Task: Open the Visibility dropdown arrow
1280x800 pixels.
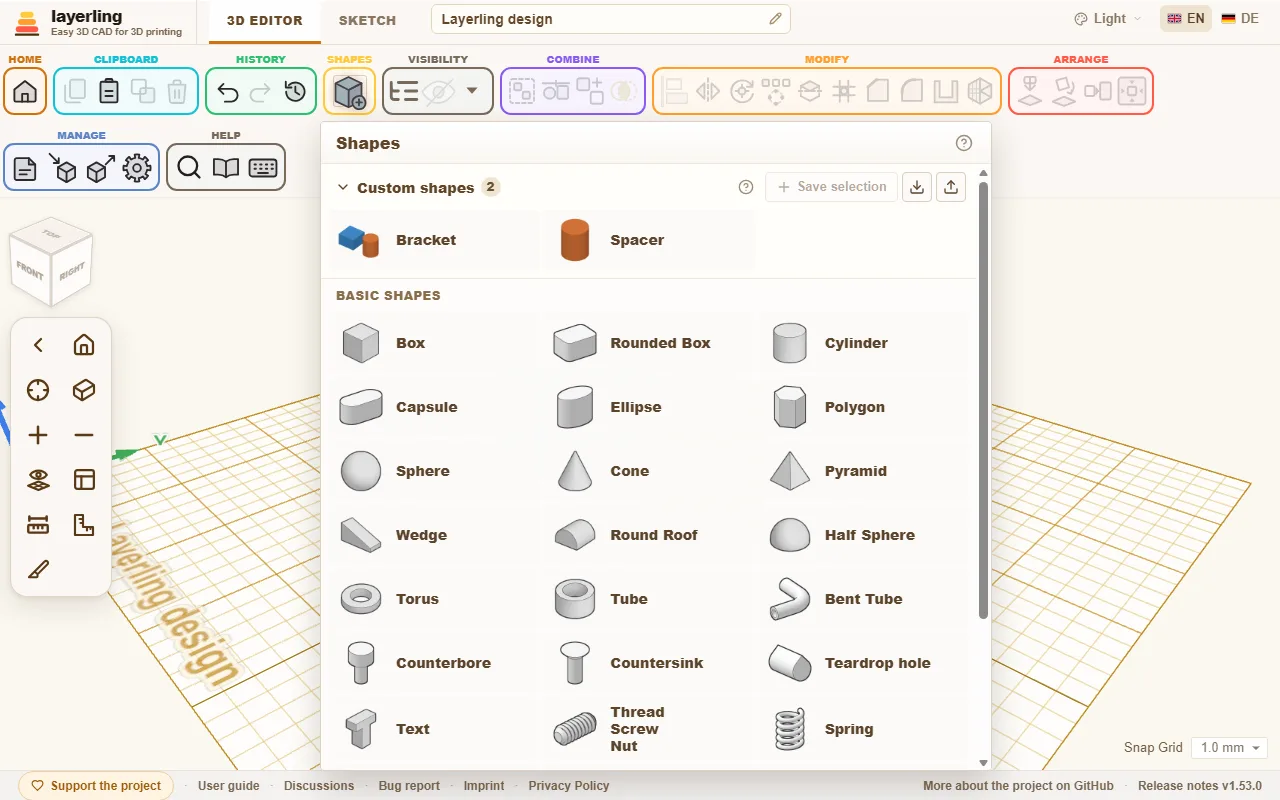Action: 472,91
